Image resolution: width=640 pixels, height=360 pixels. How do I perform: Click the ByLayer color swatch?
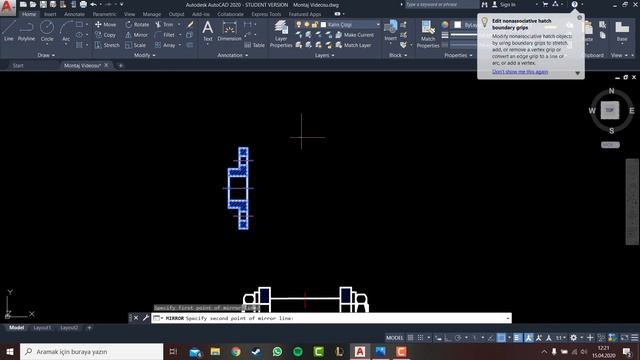pyautogui.click(x=458, y=25)
